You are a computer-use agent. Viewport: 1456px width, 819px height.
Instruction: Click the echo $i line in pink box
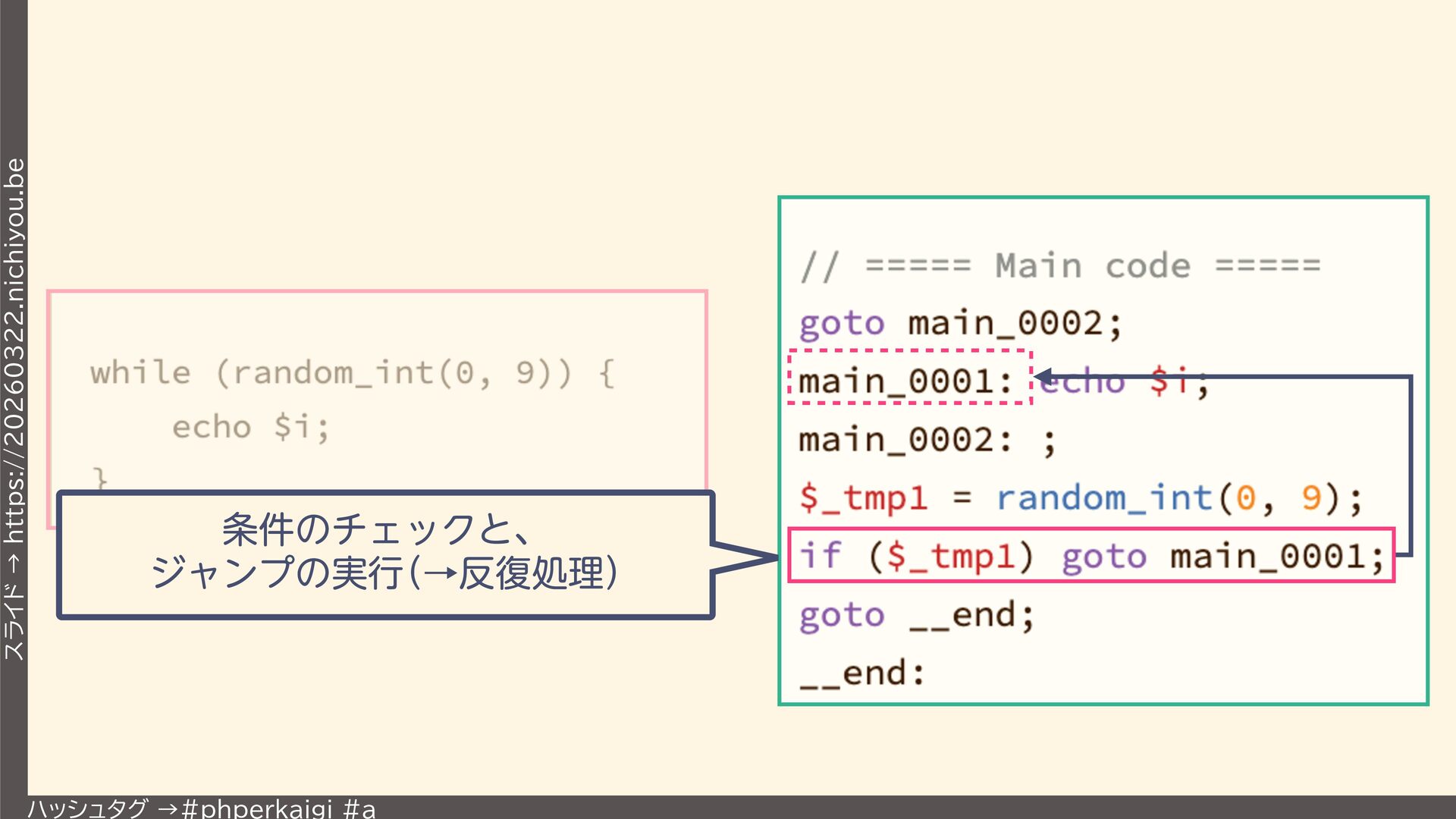(x=250, y=427)
